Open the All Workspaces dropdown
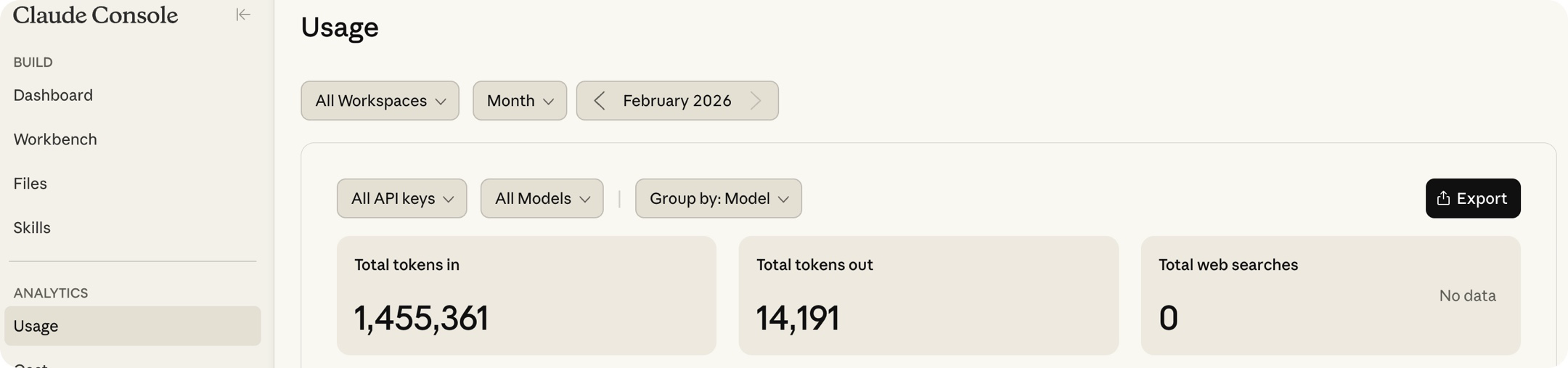 pos(380,101)
